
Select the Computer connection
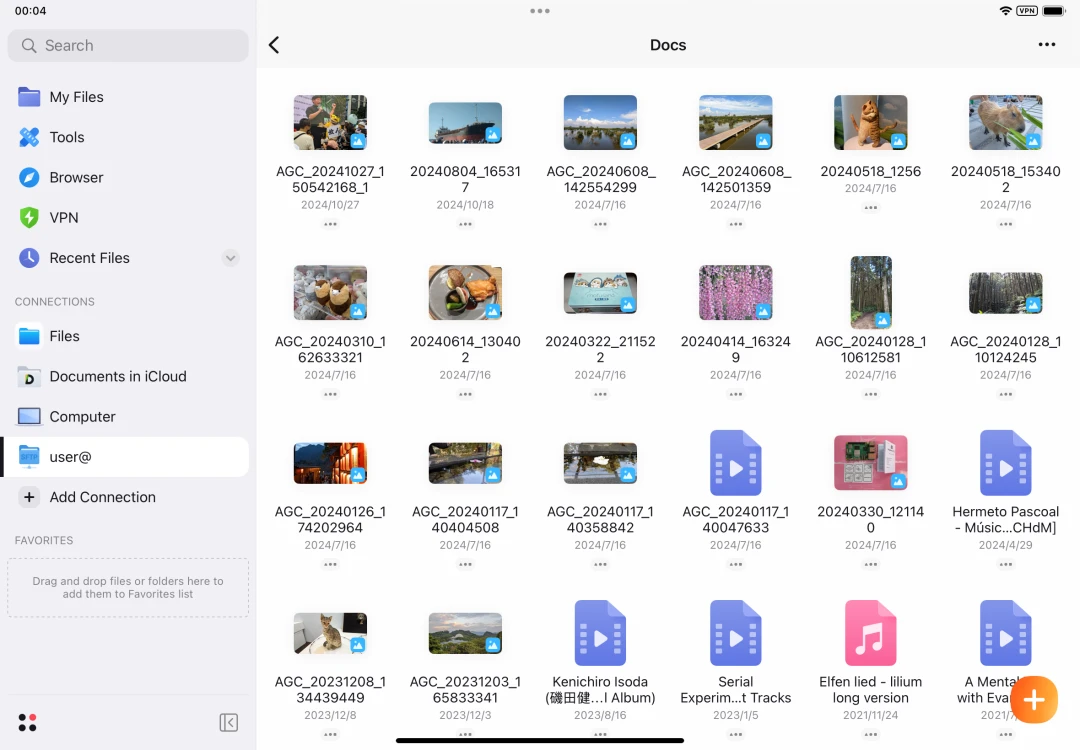click(82, 416)
